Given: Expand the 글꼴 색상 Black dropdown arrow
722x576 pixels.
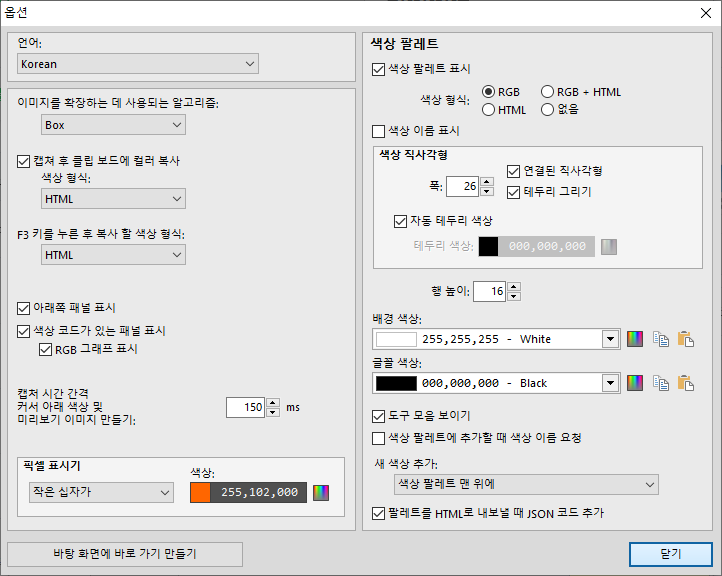Looking at the screenshot, I should tap(610, 383).
